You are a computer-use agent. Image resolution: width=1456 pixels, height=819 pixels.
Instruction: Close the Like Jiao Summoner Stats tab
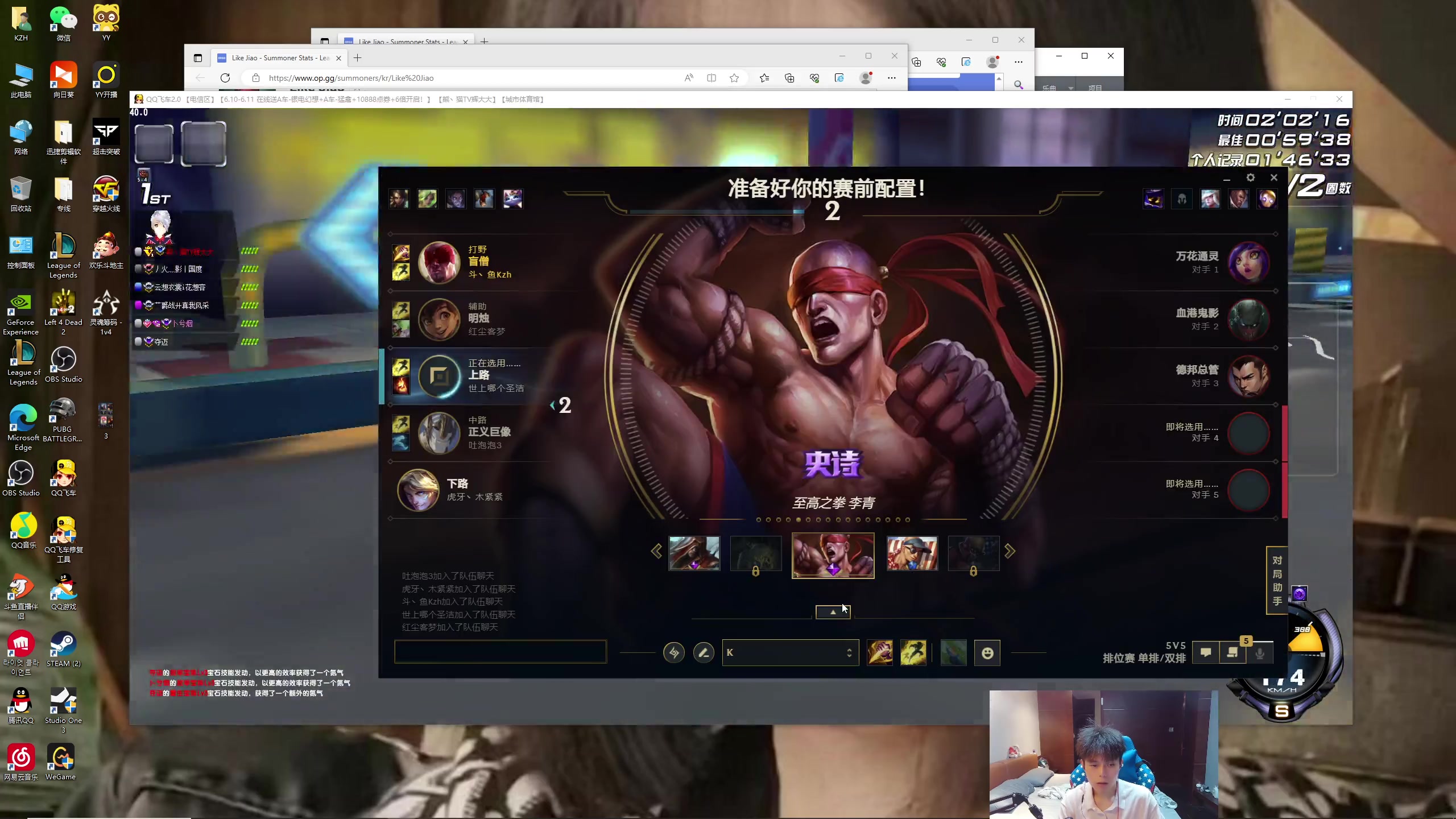pos(338,58)
